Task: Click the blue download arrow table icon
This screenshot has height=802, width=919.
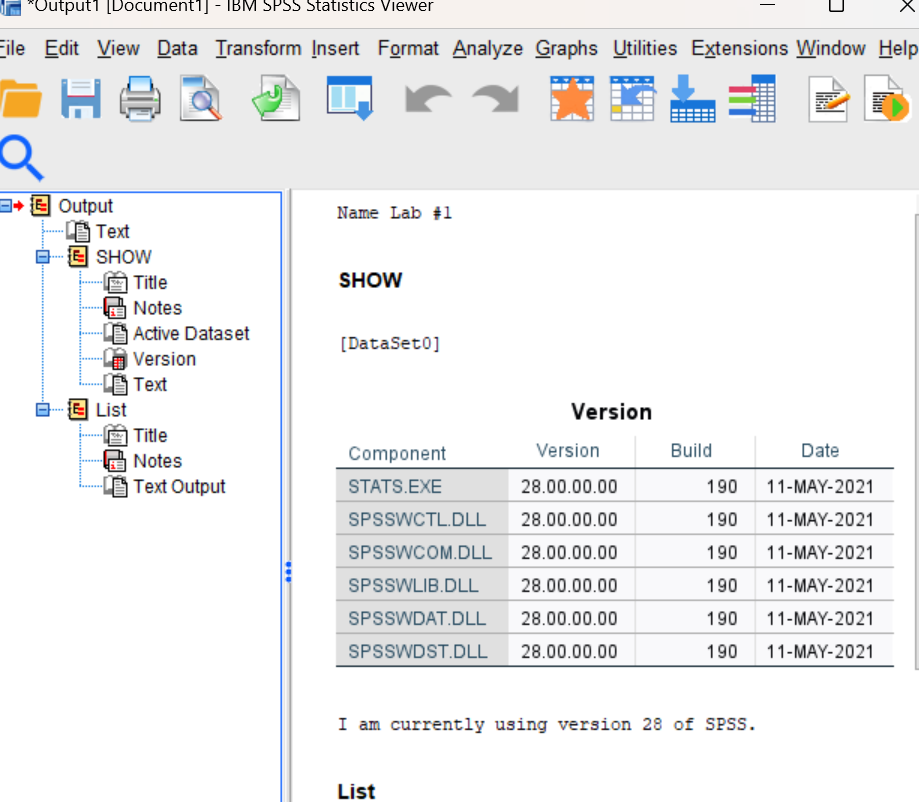Action: point(692,98)
